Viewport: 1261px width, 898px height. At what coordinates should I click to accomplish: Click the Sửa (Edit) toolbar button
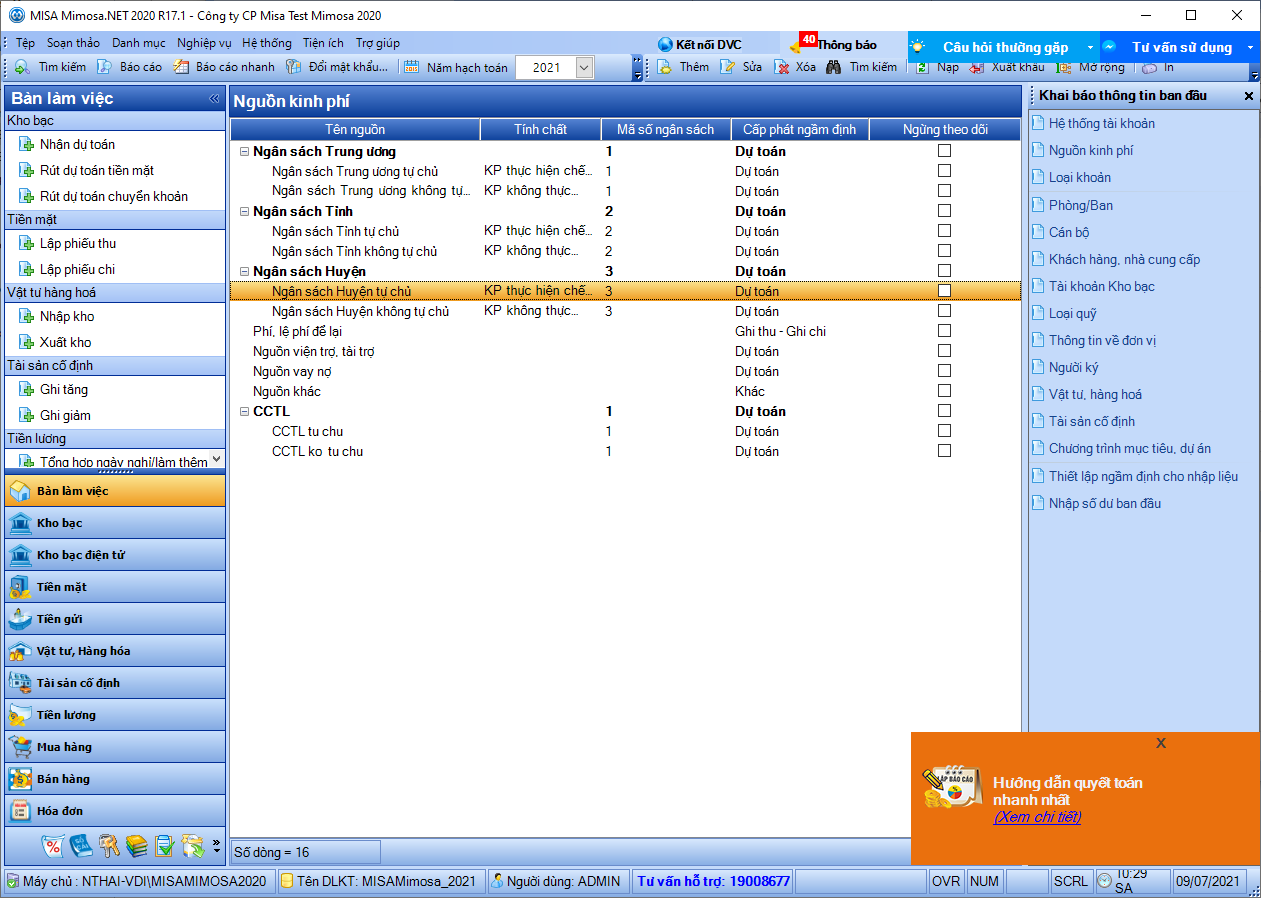point(741,67)
